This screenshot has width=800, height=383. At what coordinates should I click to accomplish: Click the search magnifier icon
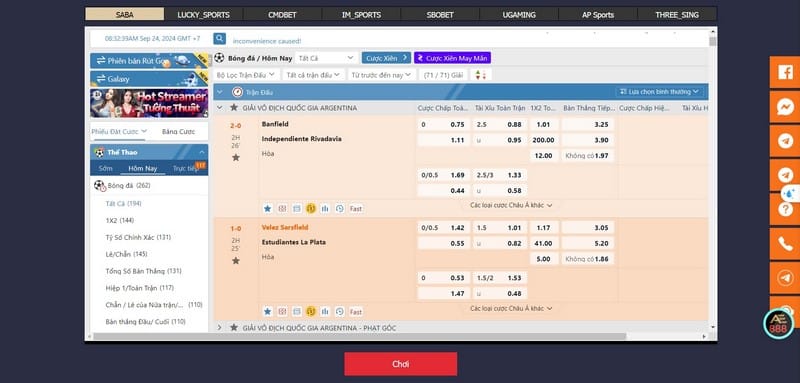(219, 39)
